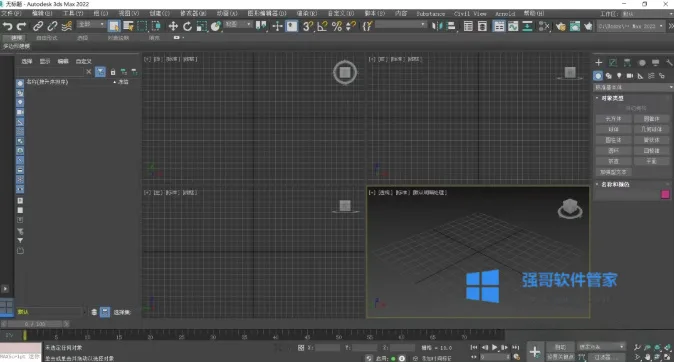This screenshot has height=362, width=674.
Task: Click the Play Animation button
Action: [x=495, y=347]
